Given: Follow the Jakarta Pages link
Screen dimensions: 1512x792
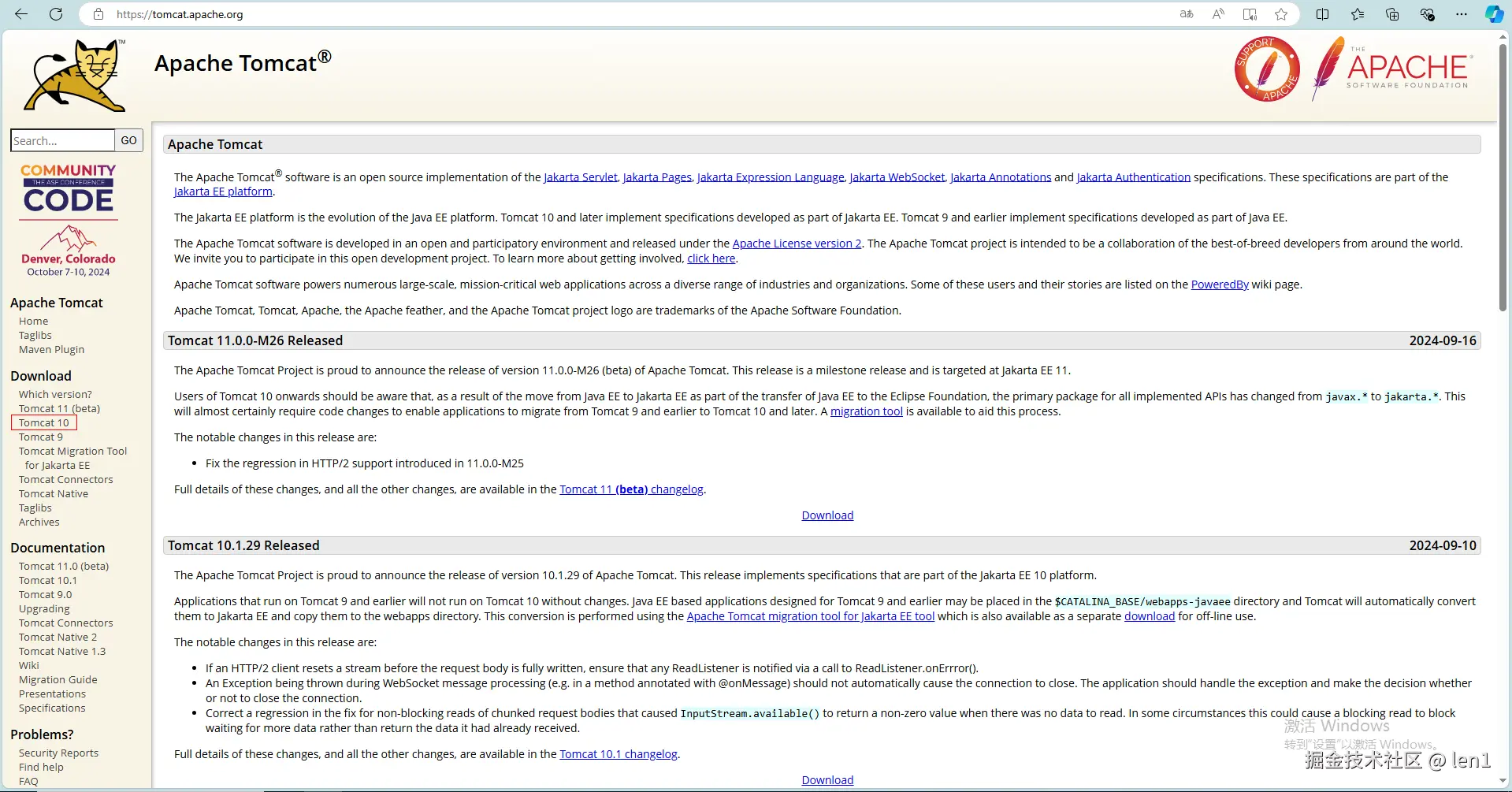Looking at the screenshot, I should (x=657, y=177).
